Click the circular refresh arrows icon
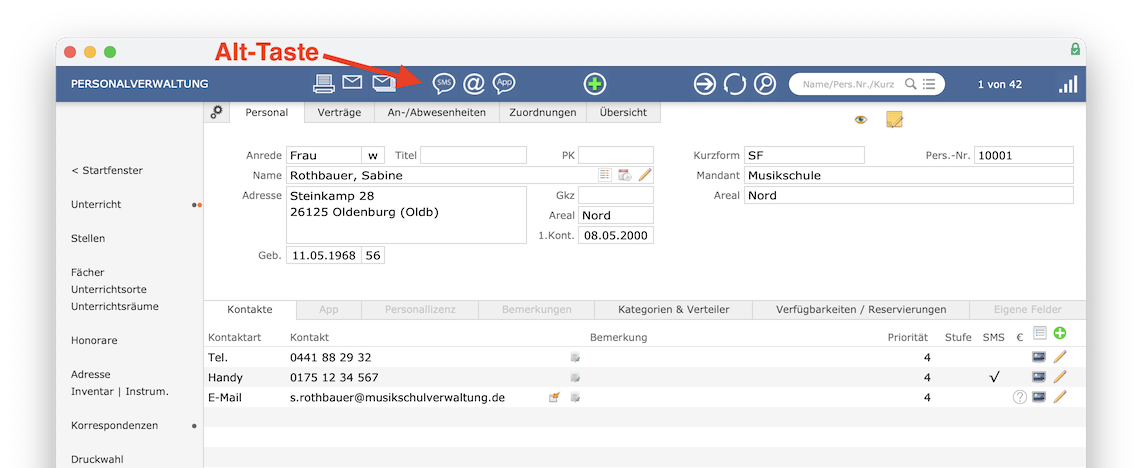This screenshot has height=468, width=1142. [735, 84]
